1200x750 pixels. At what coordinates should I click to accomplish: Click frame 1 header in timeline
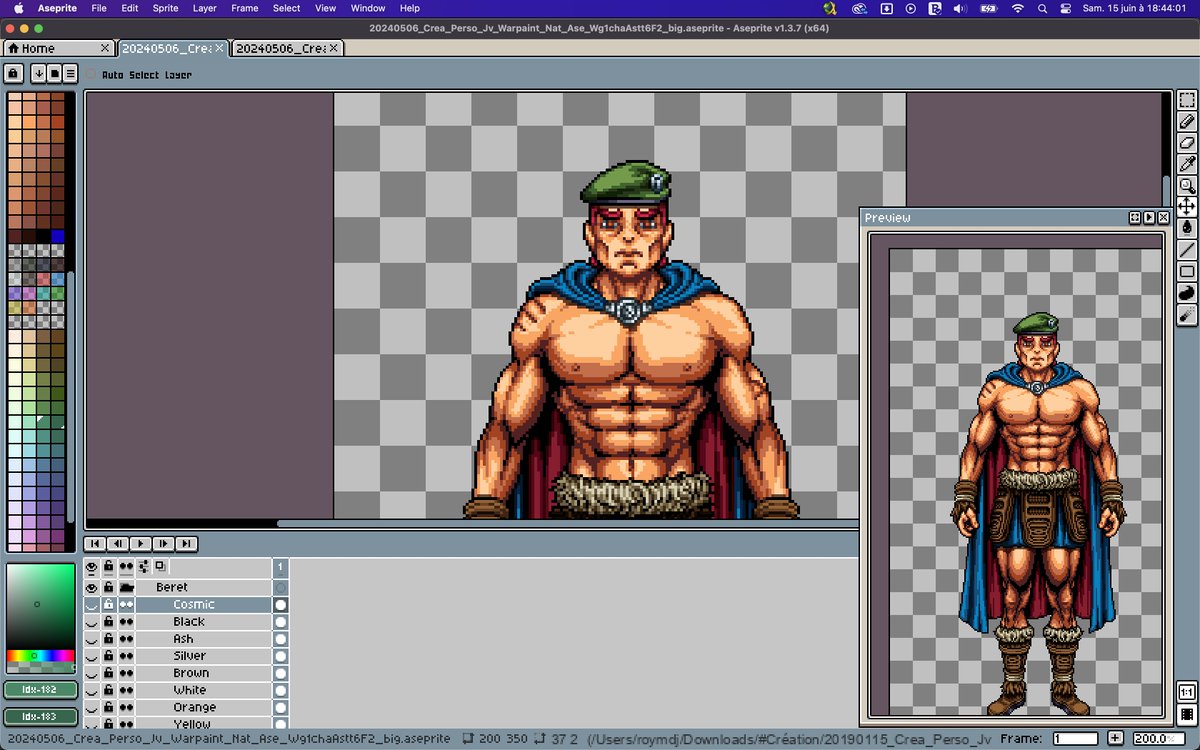[x=281, y=566]
